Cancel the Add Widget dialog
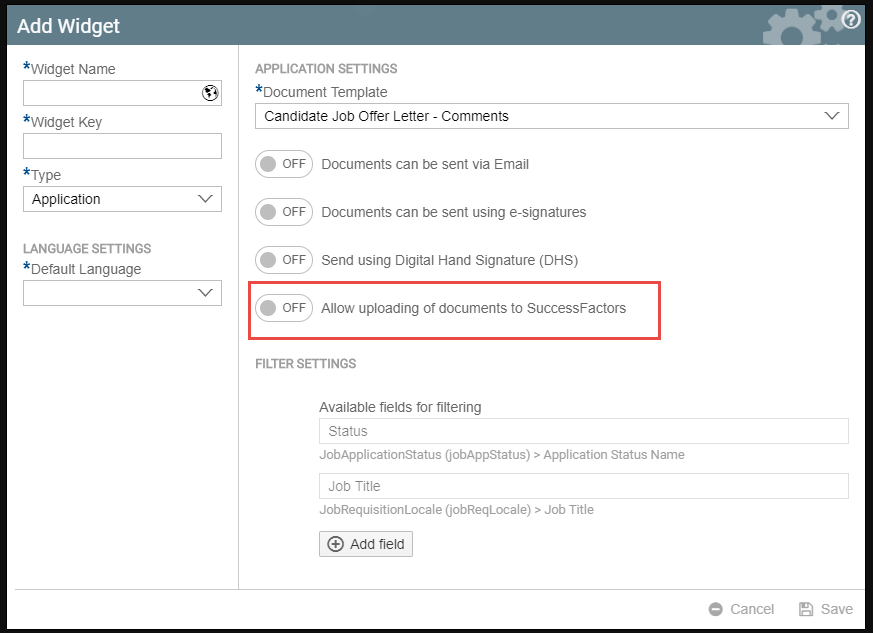873x633 pixels. click(x=741, y=609)
